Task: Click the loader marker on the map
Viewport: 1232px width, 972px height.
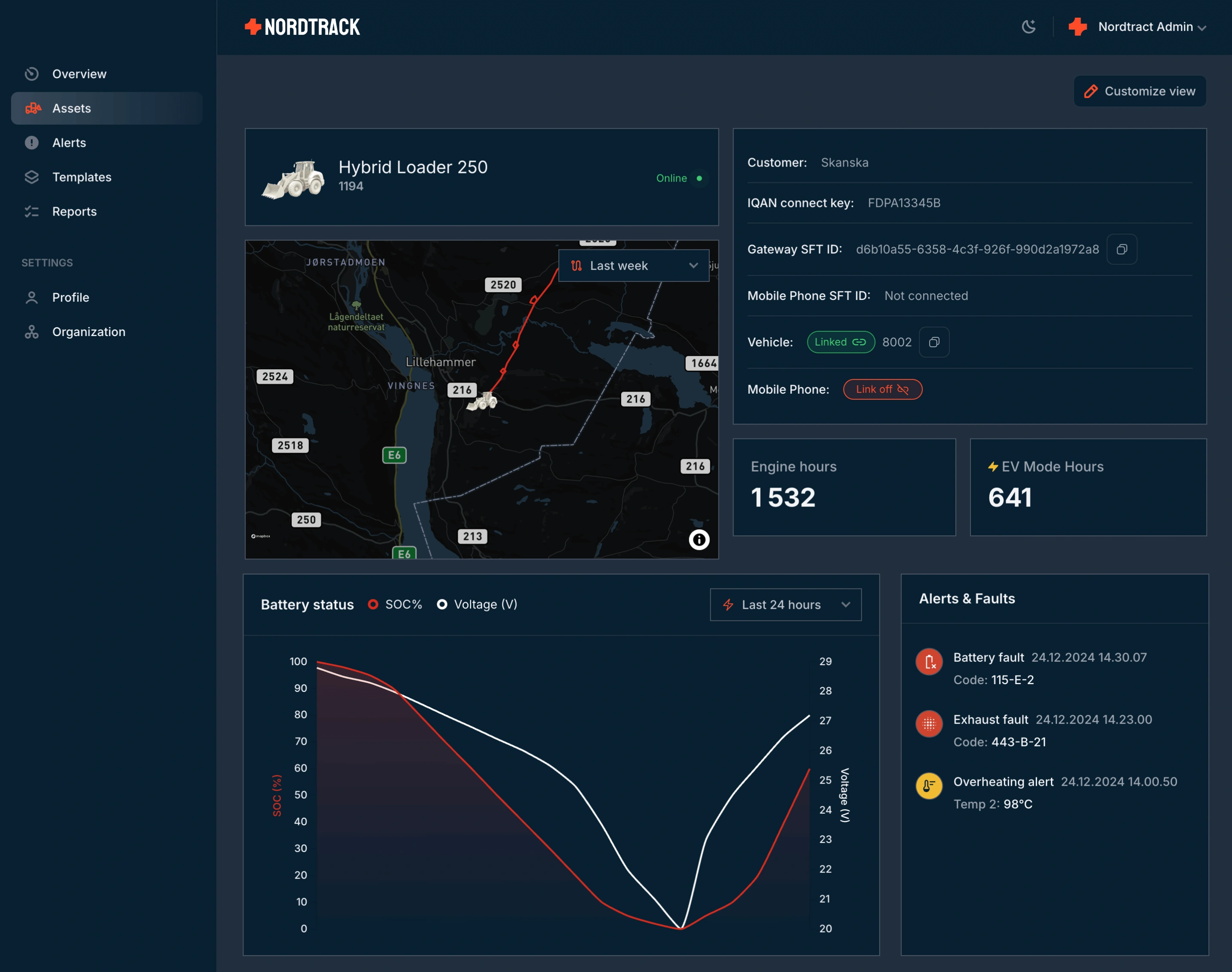Action: pos(482,401)
